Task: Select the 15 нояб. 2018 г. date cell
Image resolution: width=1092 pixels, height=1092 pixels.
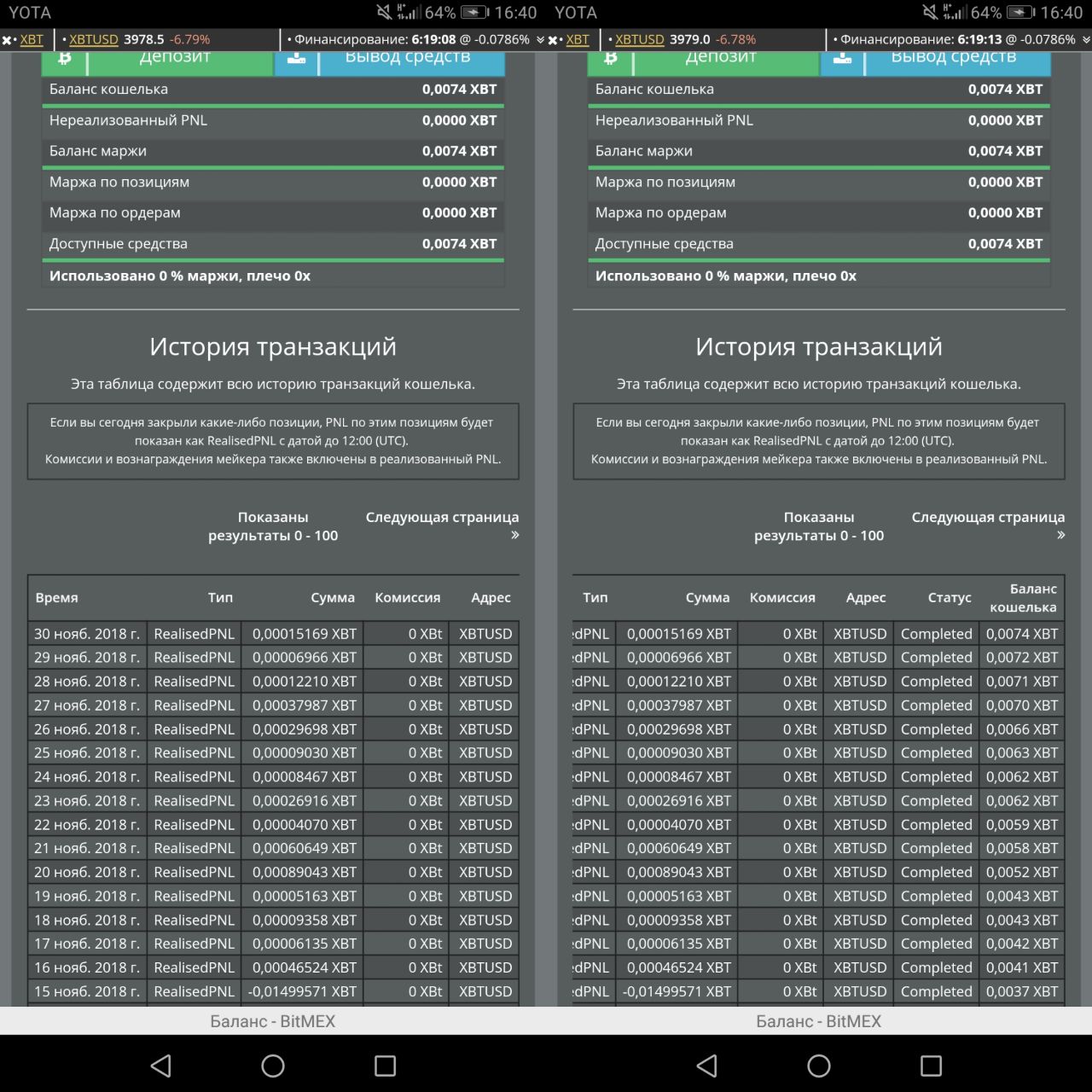Action: (x=87, y=991)
